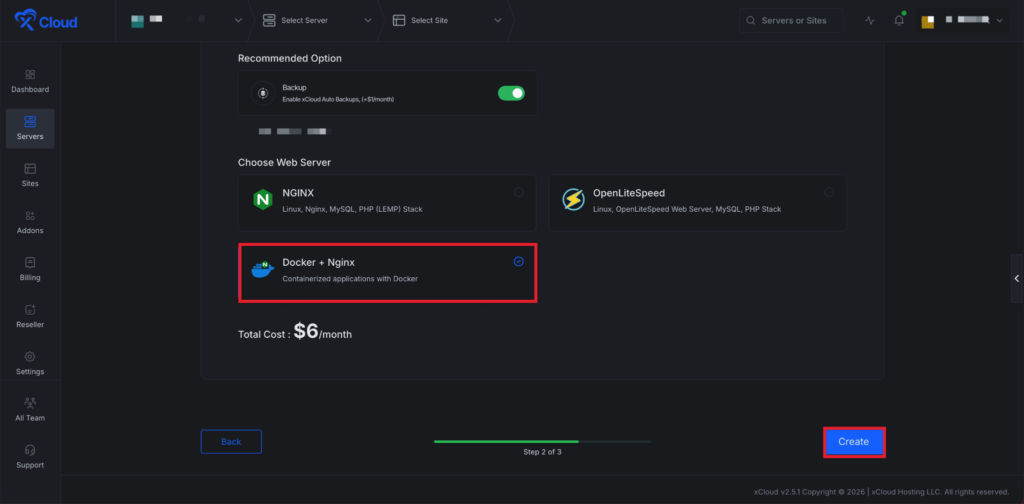
Task: Click the notification bell icon
Action: click(x=898, y=21)
